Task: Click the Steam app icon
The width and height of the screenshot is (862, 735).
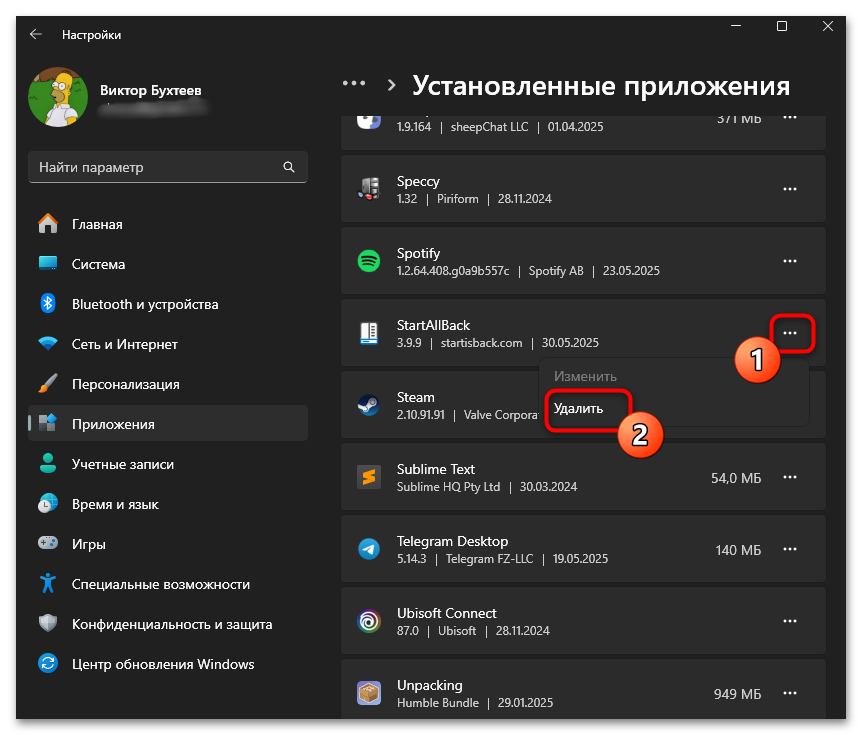Action: tap(368, 405)
